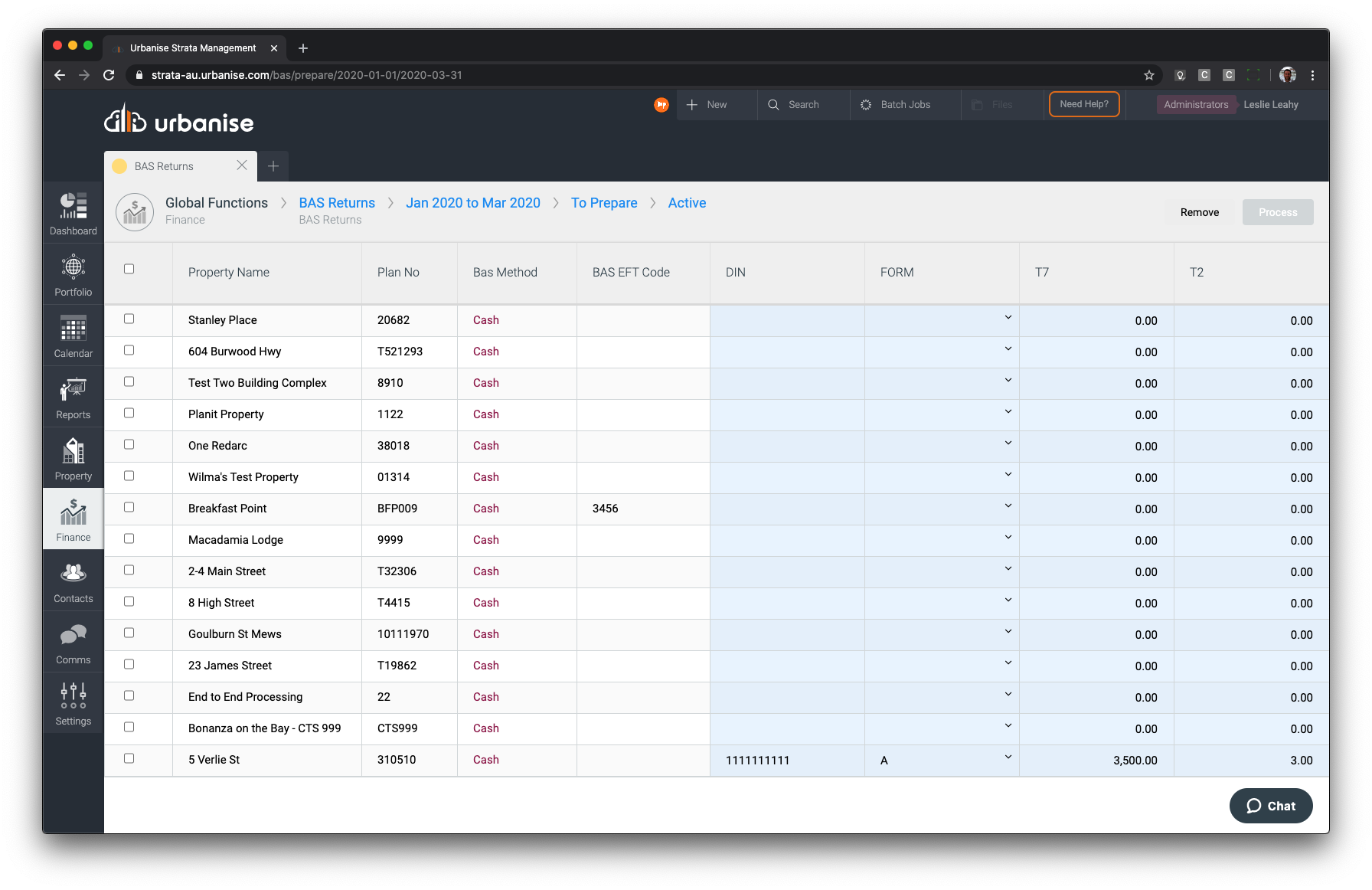Select the Breakfast Point row checkbox
This screenshot has height=890, width=1372.
[x=129, y=507]
